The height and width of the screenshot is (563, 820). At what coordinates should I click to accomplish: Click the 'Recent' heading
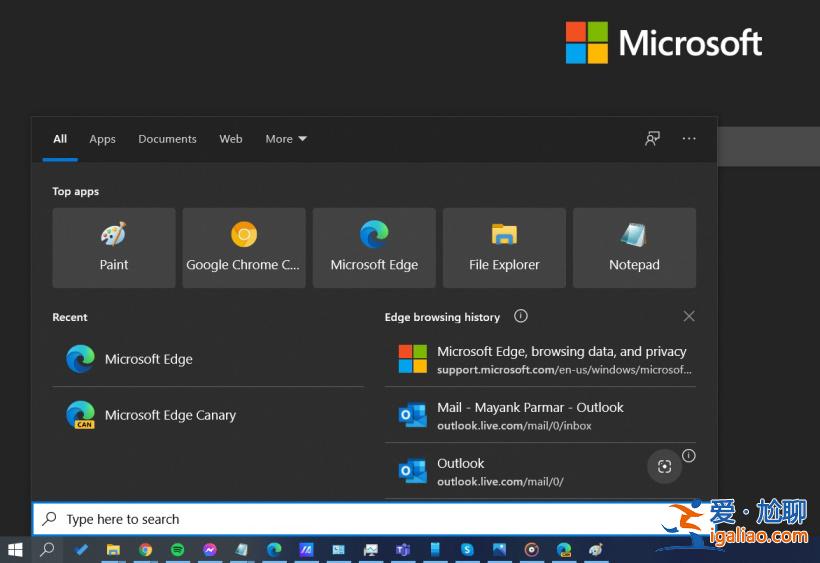[x=70, y=317]
